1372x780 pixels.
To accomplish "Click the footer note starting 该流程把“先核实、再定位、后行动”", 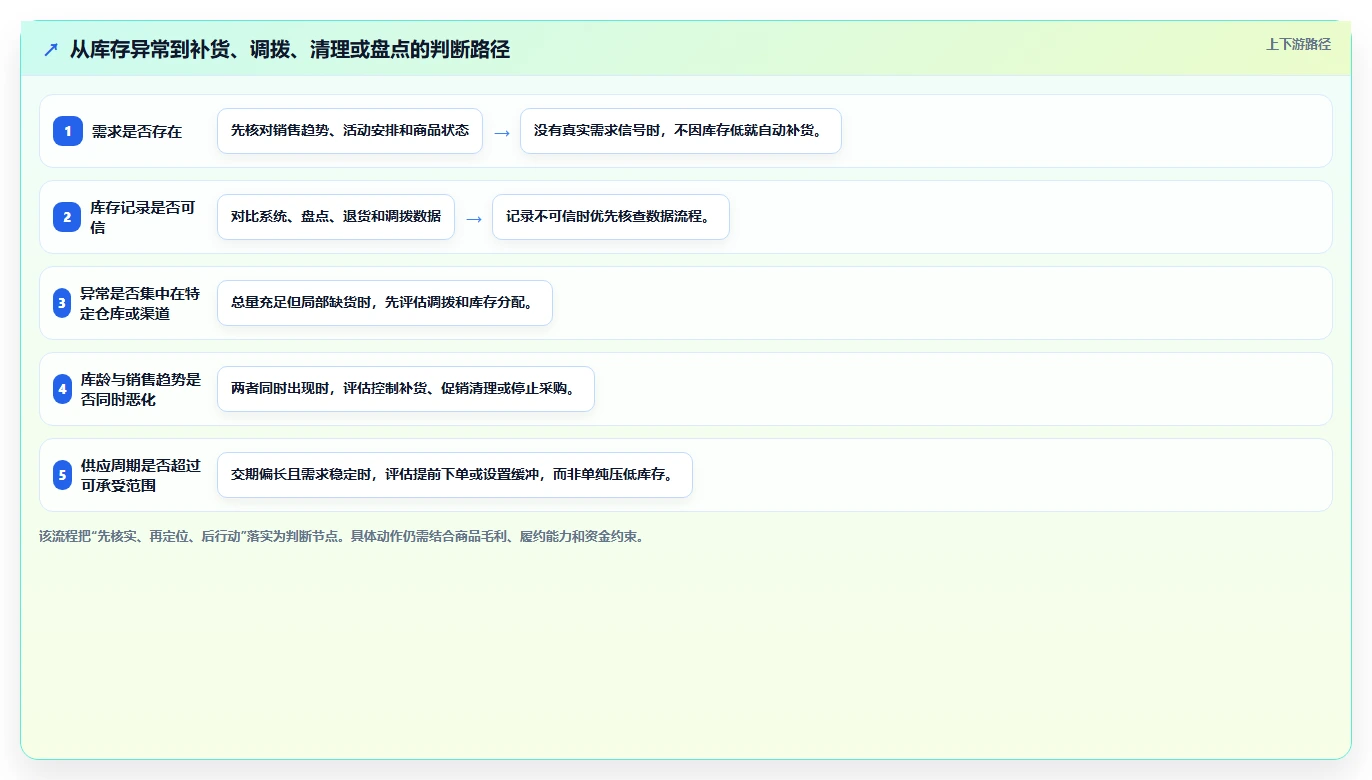I will 343,536.
